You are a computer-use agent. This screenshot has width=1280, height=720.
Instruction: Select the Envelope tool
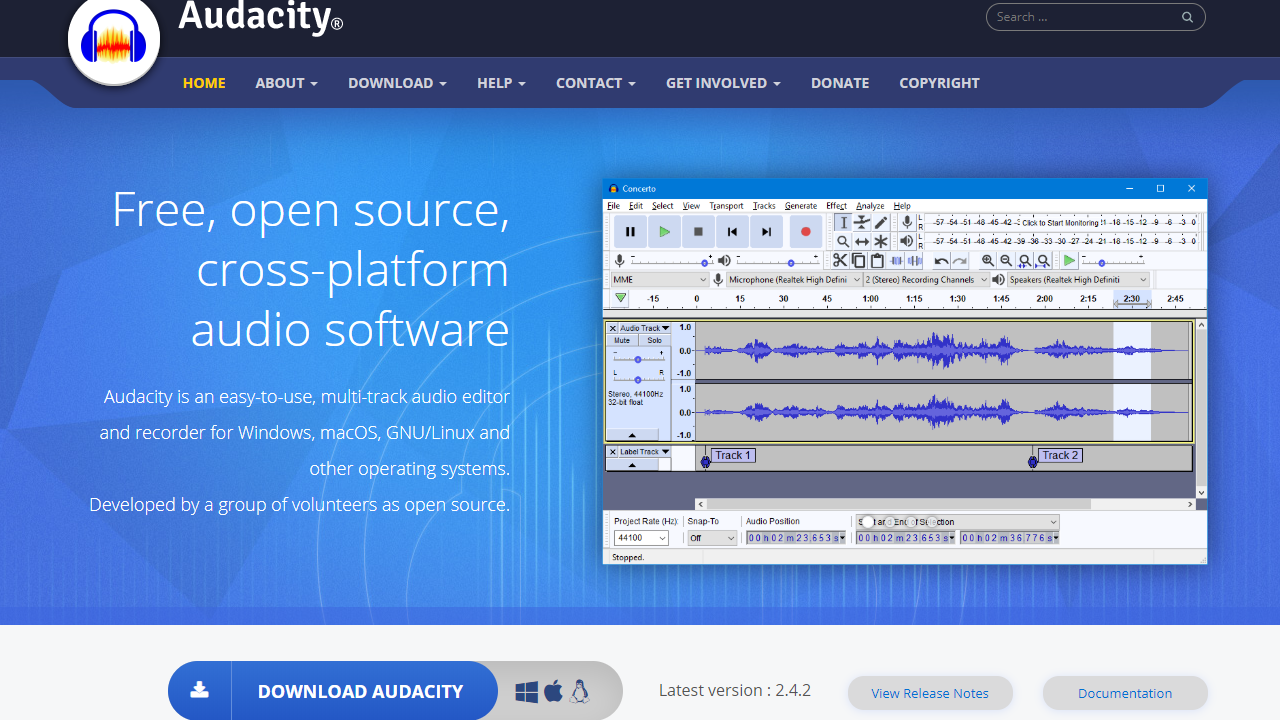tap(861, 222)
